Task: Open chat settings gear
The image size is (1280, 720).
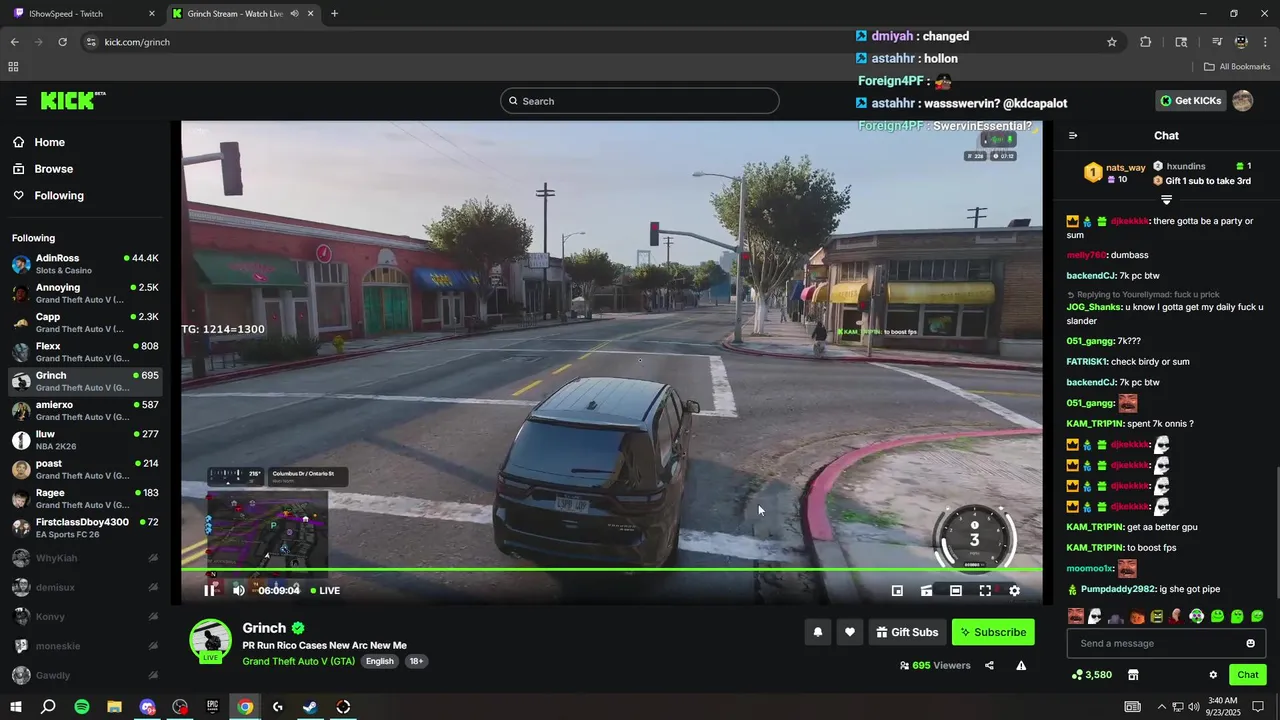Action: click(1213, 675)
